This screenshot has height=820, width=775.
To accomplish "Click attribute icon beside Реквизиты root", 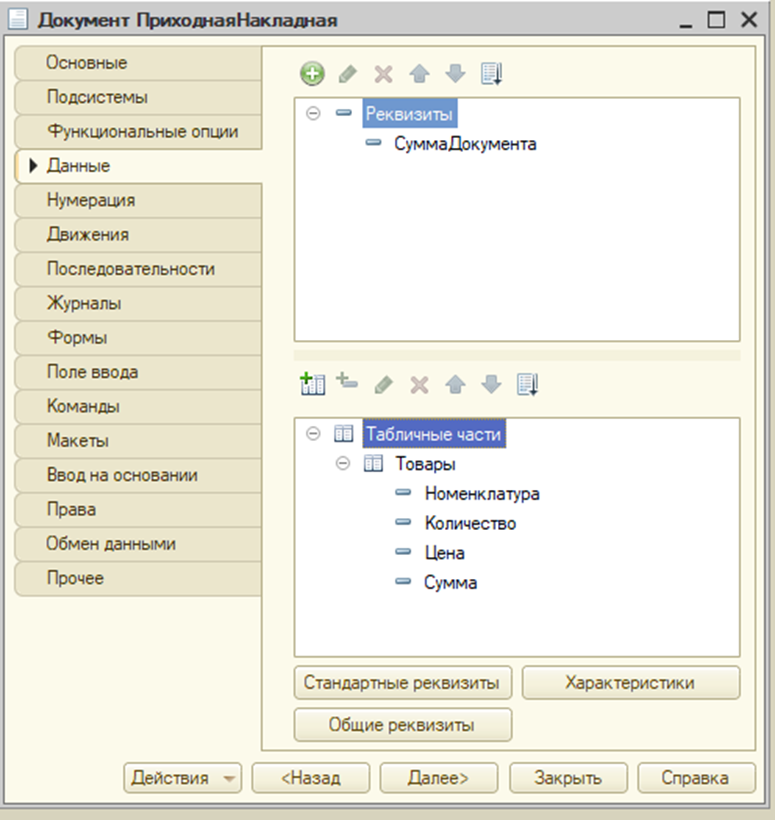I will (344, 112).
